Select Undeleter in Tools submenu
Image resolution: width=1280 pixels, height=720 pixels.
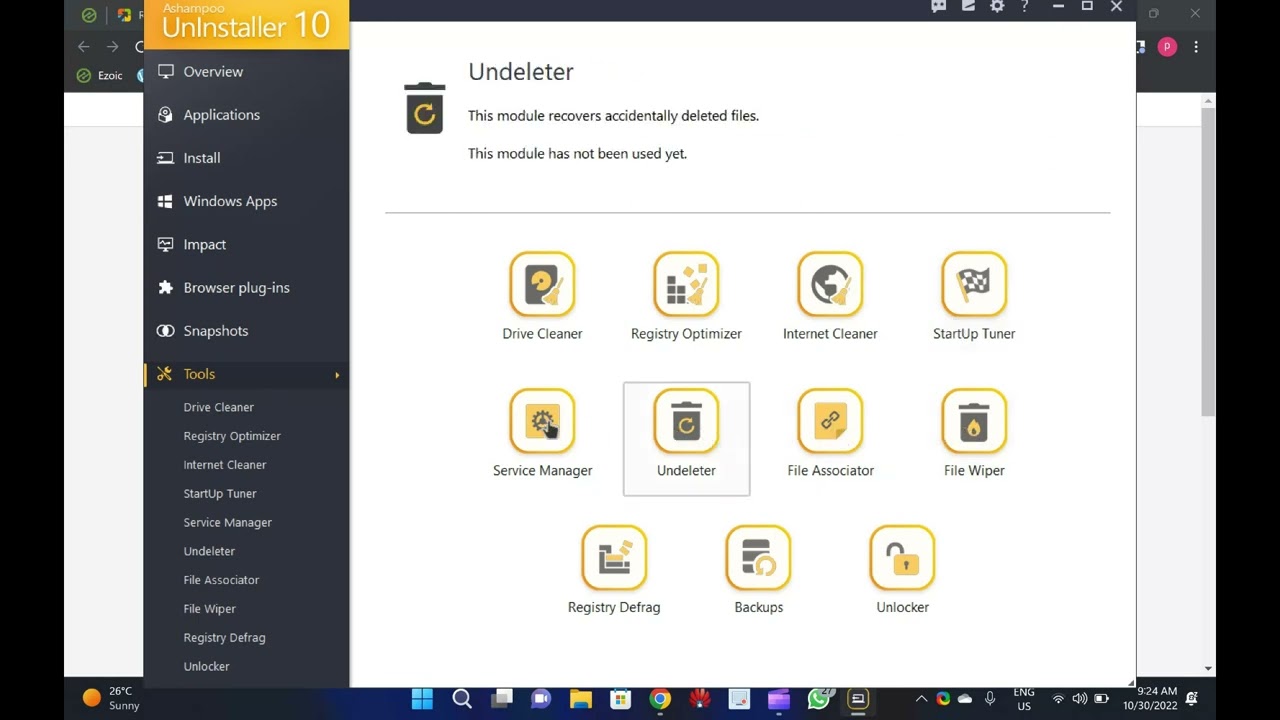pyautogui.click(x=209, y=551)
